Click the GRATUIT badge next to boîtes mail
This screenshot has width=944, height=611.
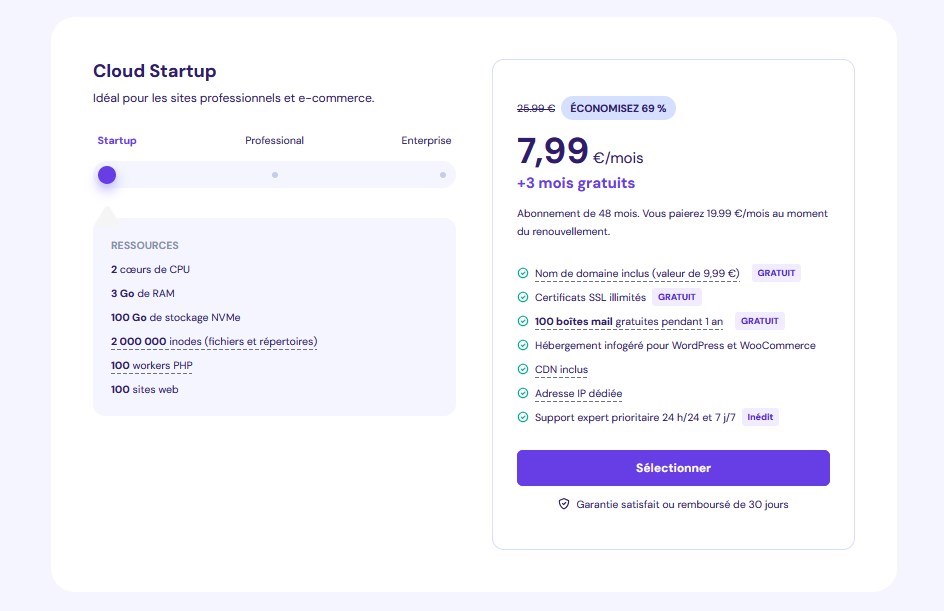pos(760,321)
